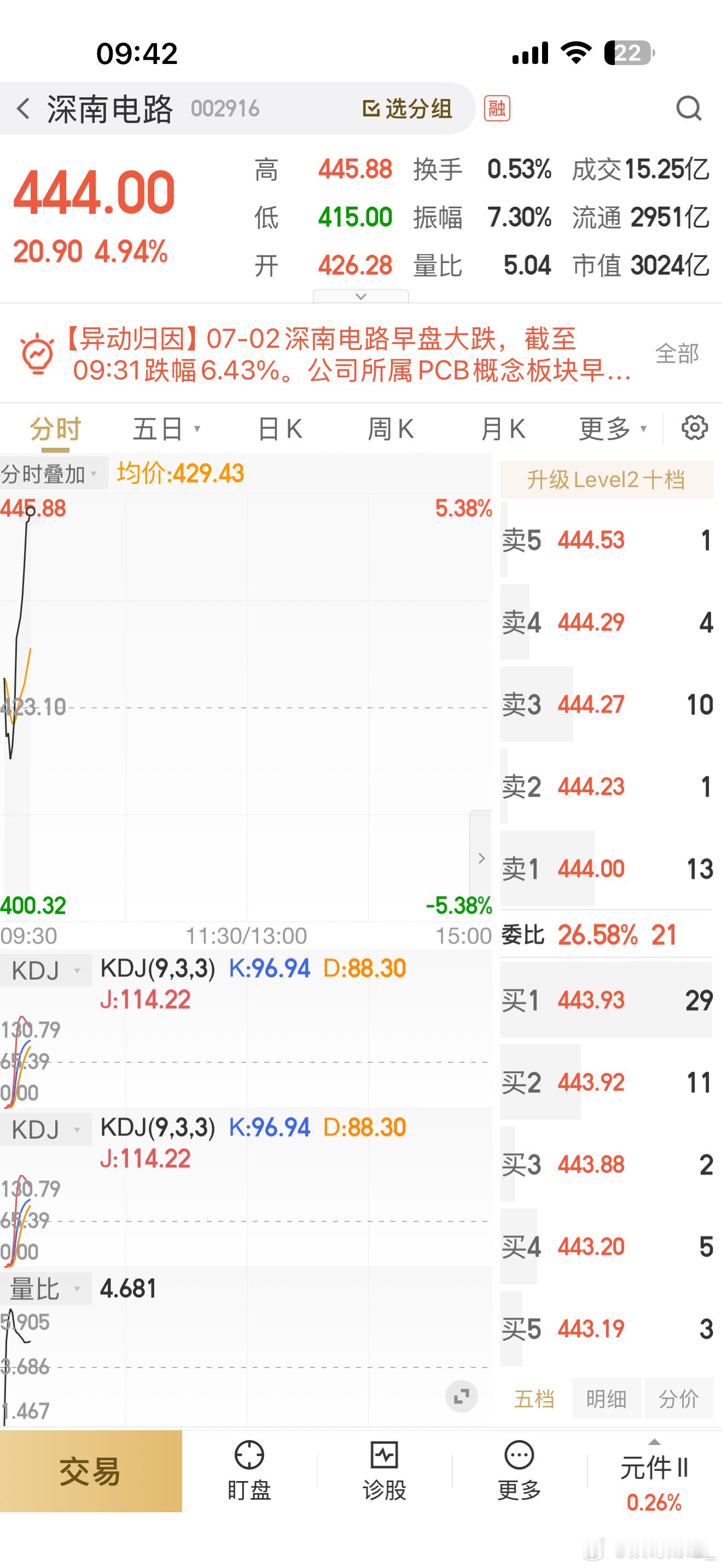This screenshot has height=1568, width=722.
Task: Expand chart to fullscreen icon
Action: (462, 1396)
